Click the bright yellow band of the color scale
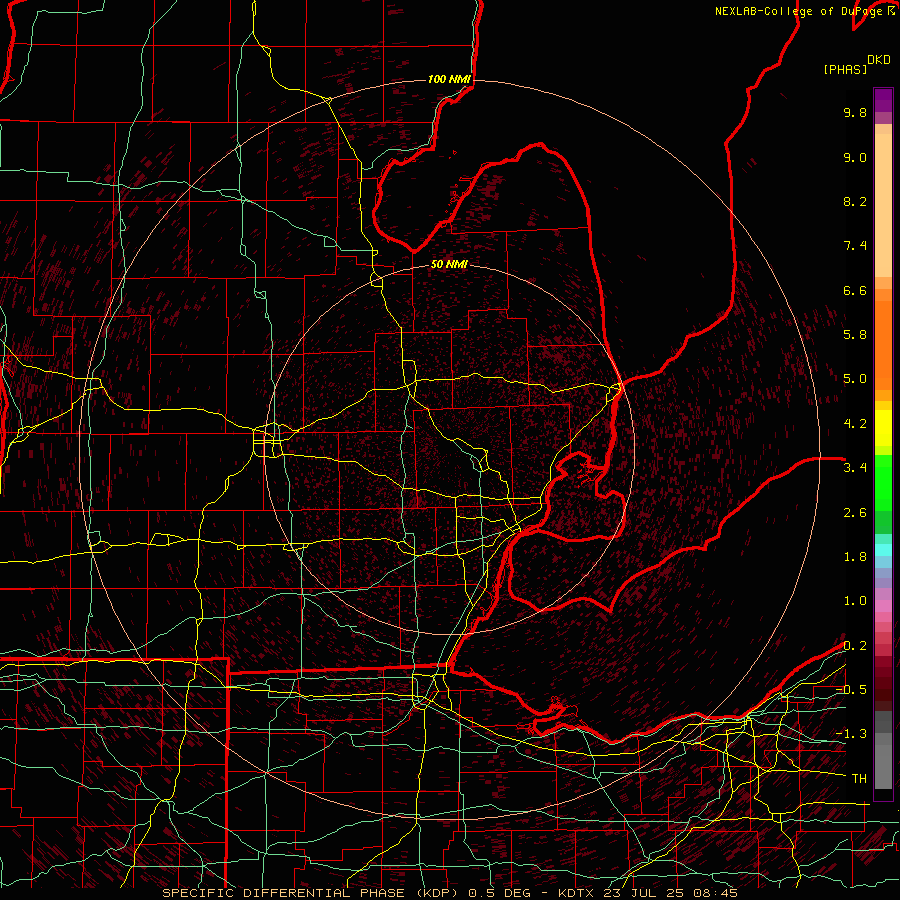900x900 pixels. click(x=883, y=428)
